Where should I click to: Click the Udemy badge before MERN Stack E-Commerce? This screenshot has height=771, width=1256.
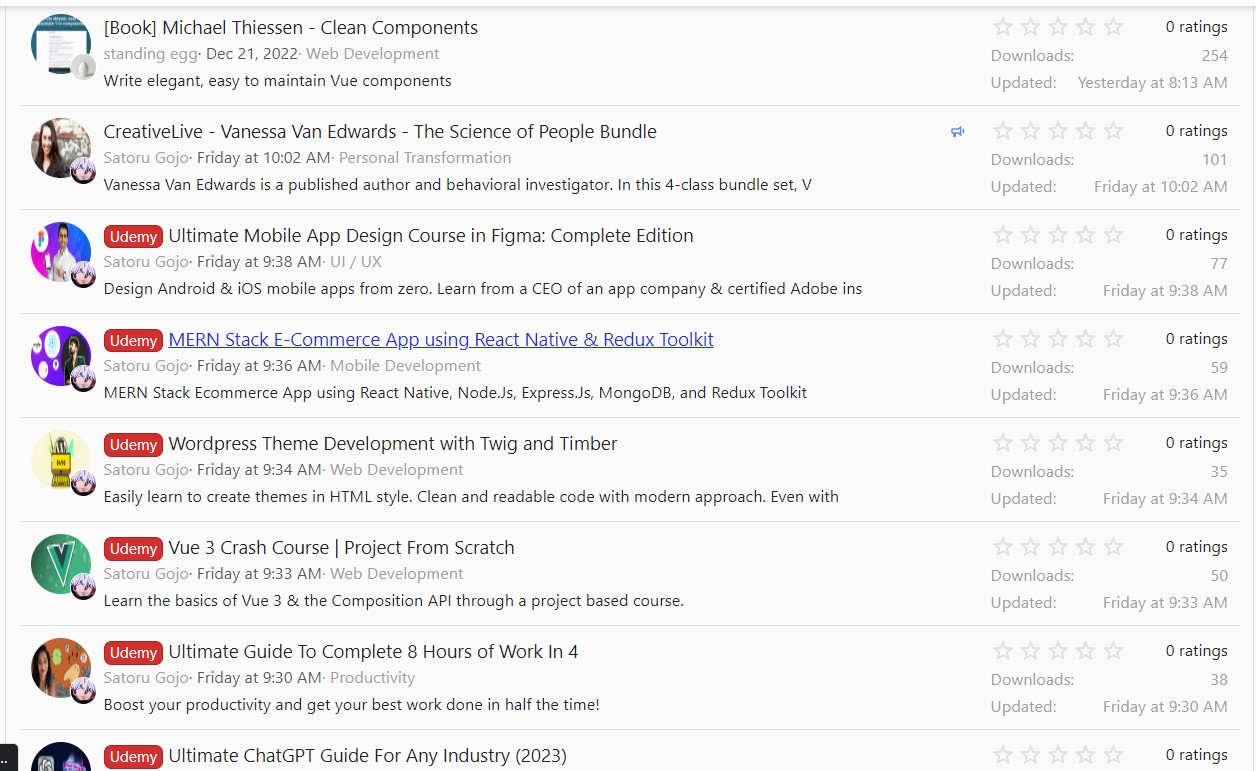(133, 341)
